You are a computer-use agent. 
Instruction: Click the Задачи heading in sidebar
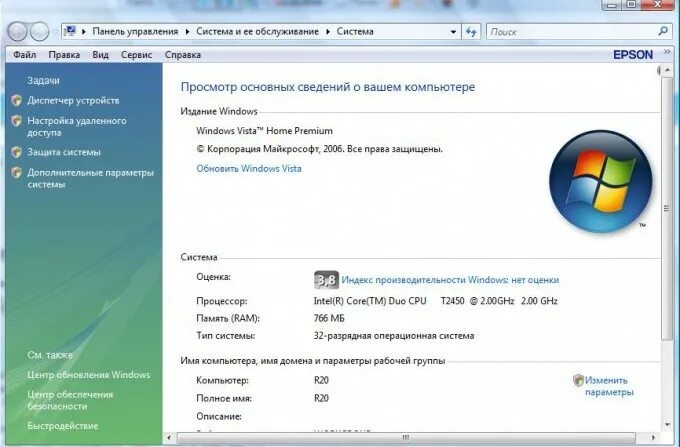coord(43,81)
